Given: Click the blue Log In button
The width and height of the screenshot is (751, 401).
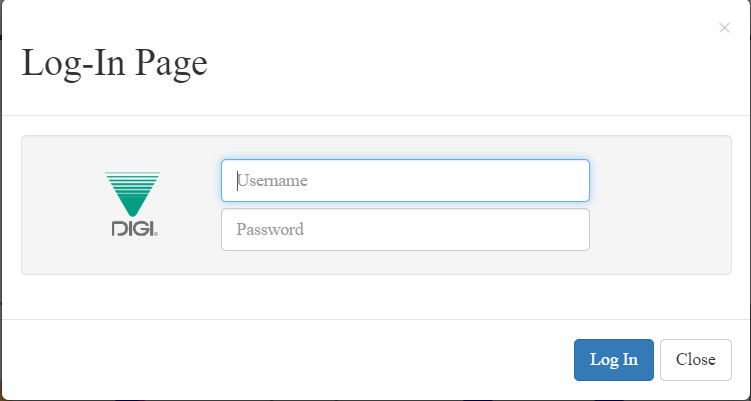Looking at the screenshot, I should (614, 360).
